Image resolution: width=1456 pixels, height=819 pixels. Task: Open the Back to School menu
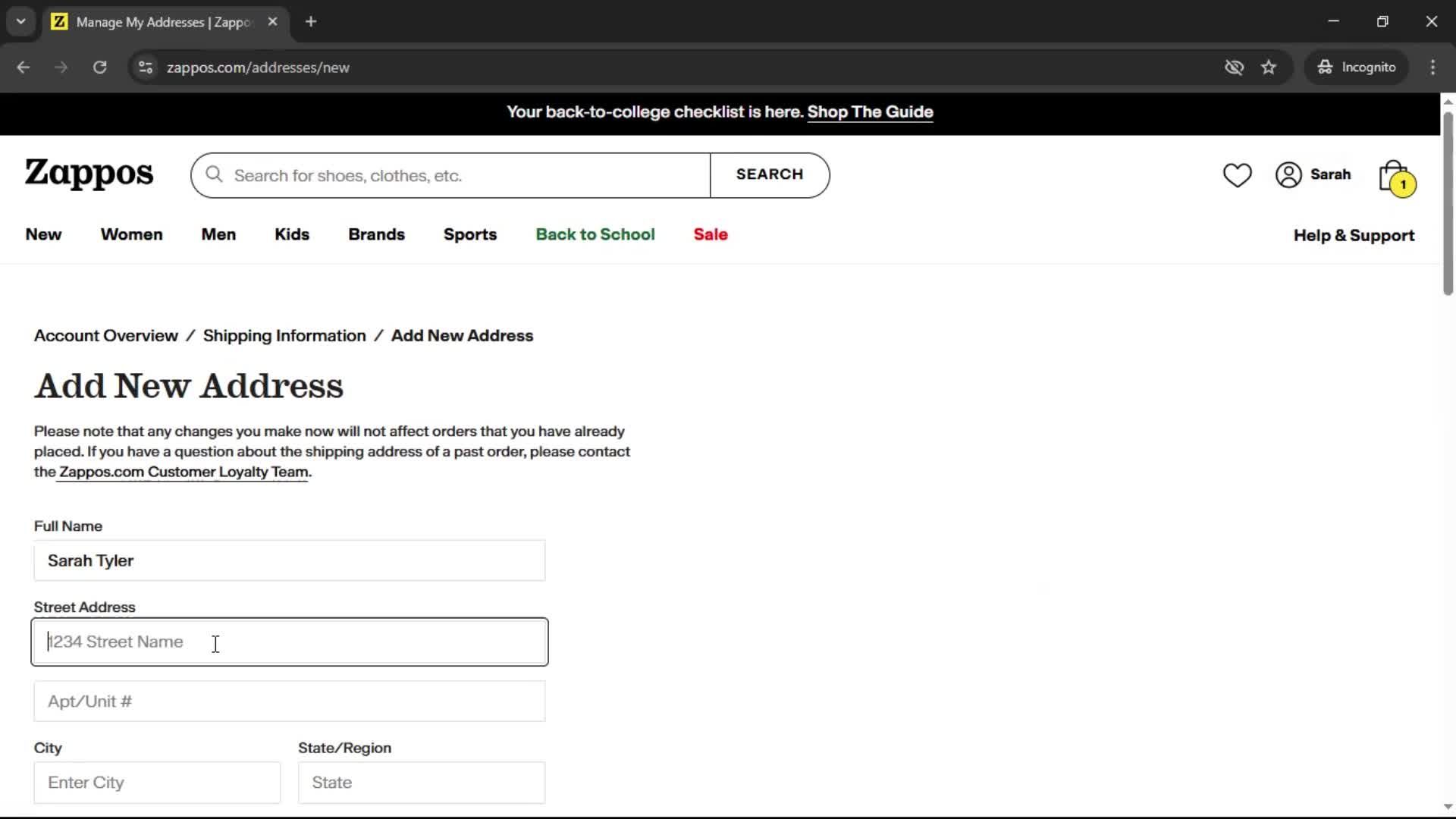coord(595,234)
